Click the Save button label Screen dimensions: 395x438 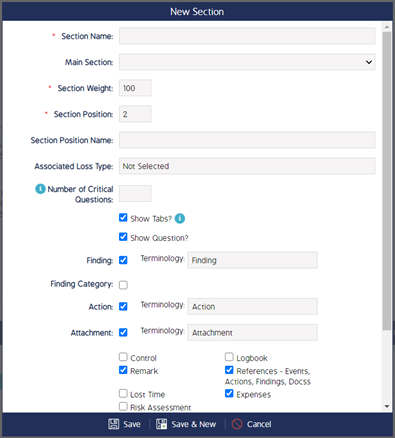(132, 424)
